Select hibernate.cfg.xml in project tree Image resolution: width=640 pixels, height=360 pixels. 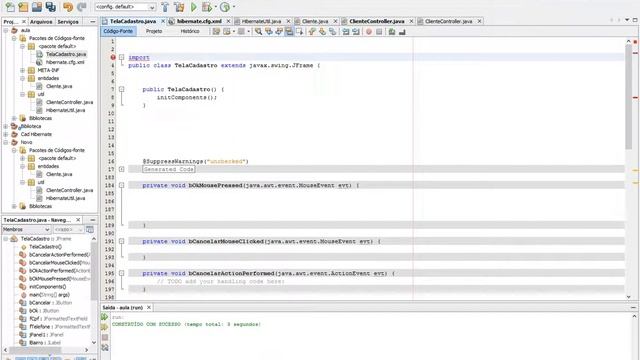pos(65,62)
